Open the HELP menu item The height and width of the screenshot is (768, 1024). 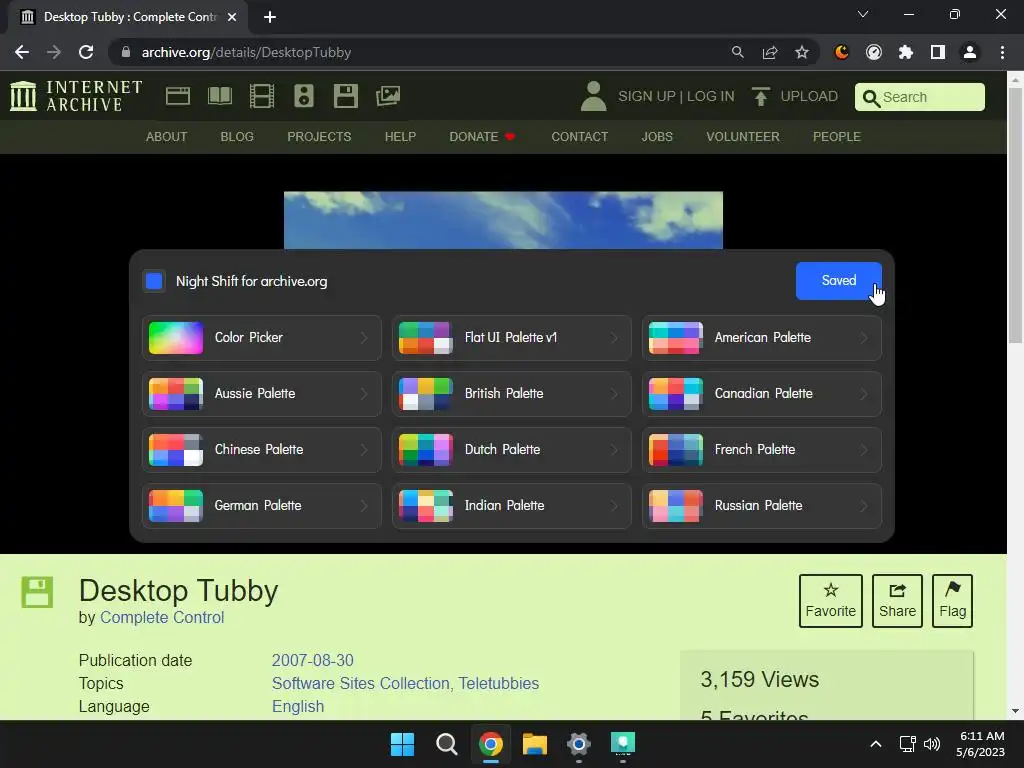tap(400, 136)
